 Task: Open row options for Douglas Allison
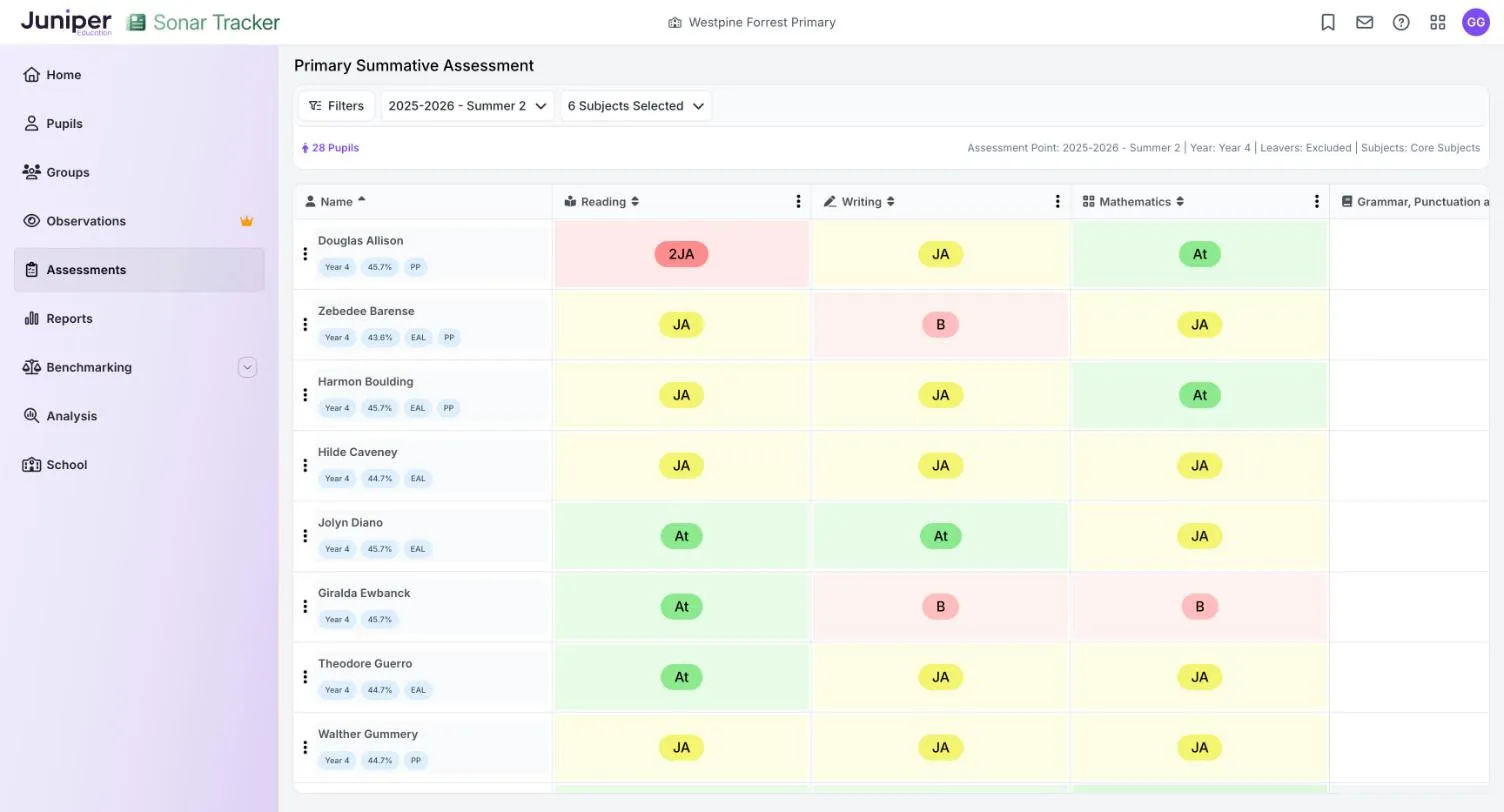click(305, 254)
